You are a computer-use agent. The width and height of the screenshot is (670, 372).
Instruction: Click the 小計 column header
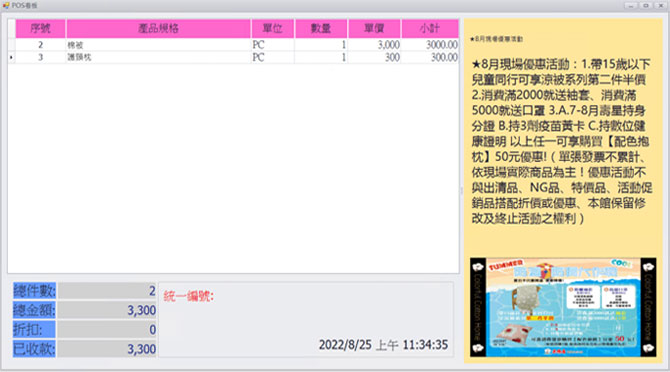pos(430,29)
